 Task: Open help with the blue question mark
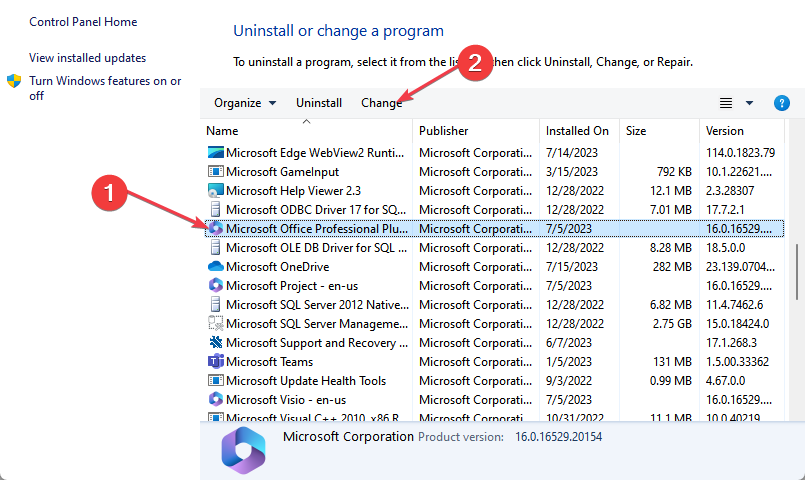(x=781, y=103)
